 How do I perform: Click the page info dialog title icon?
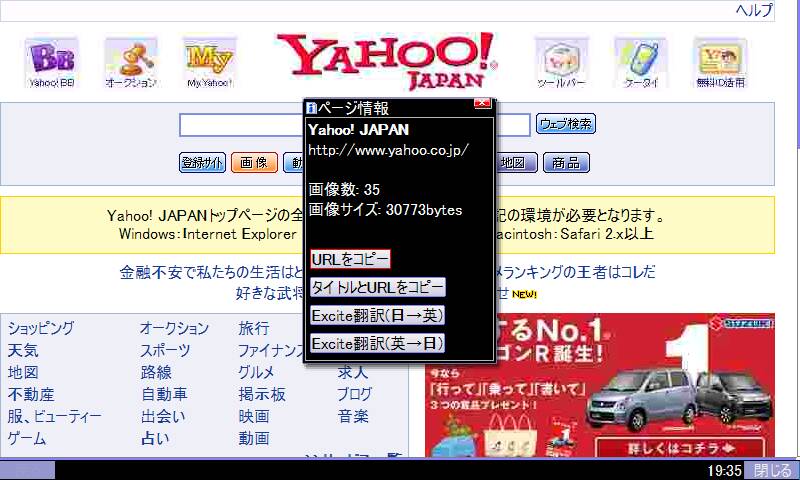[x=311, y=108]
